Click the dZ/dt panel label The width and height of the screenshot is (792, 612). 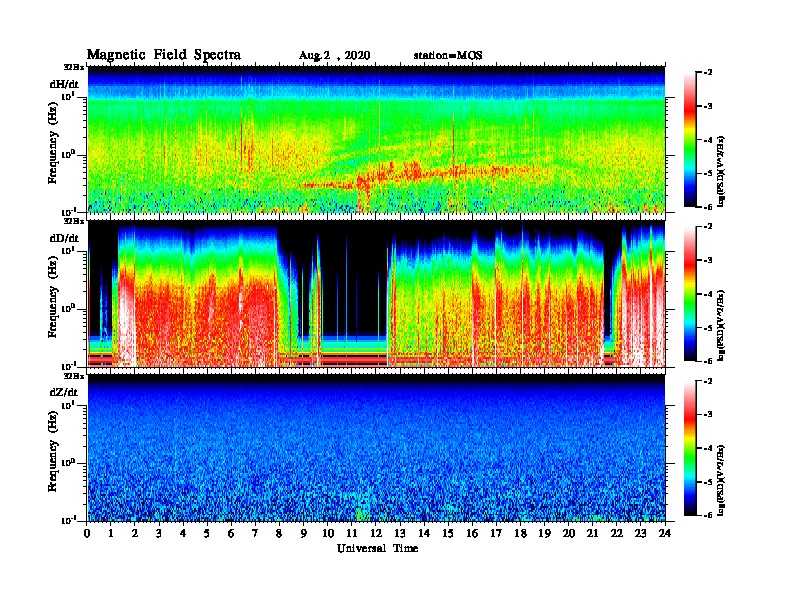[64, 392]
